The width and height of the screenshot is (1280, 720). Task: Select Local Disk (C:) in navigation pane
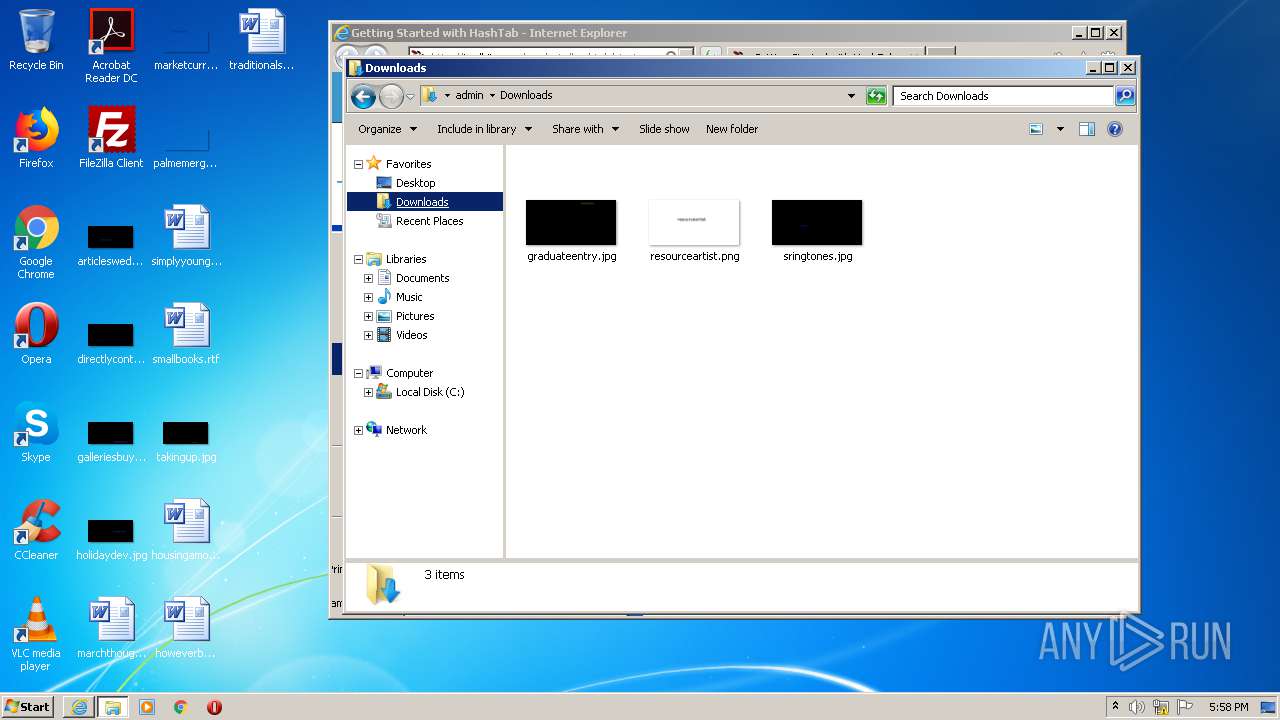429,392
